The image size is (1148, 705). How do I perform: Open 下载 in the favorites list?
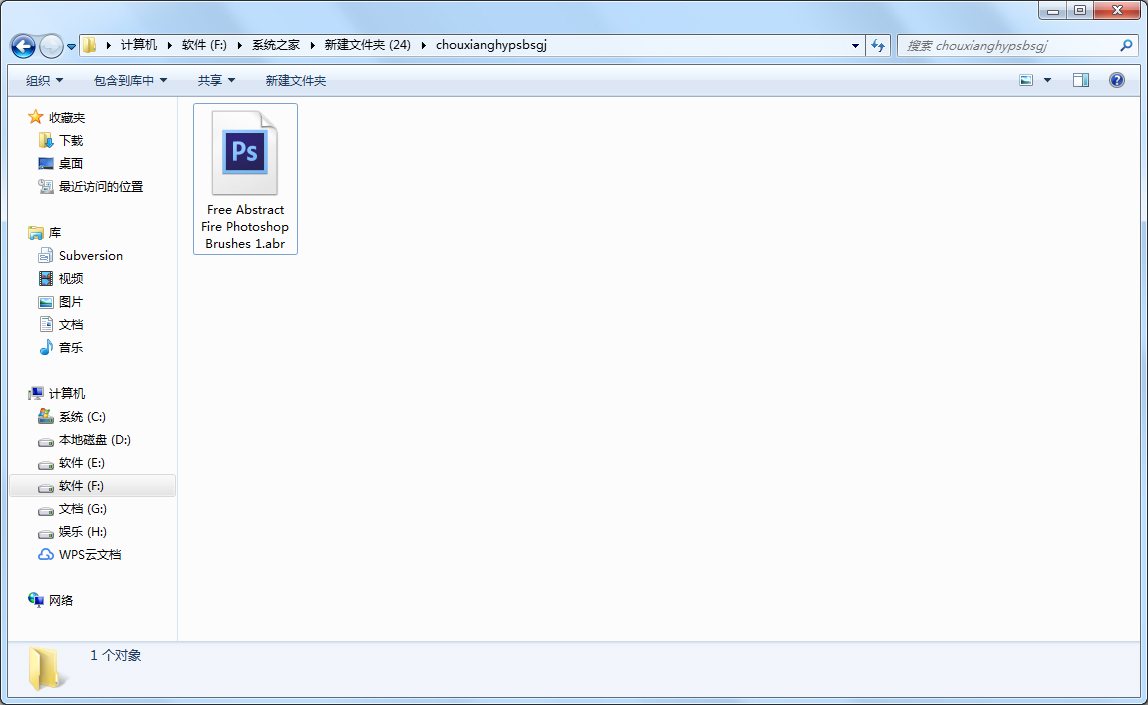(71, 141)
